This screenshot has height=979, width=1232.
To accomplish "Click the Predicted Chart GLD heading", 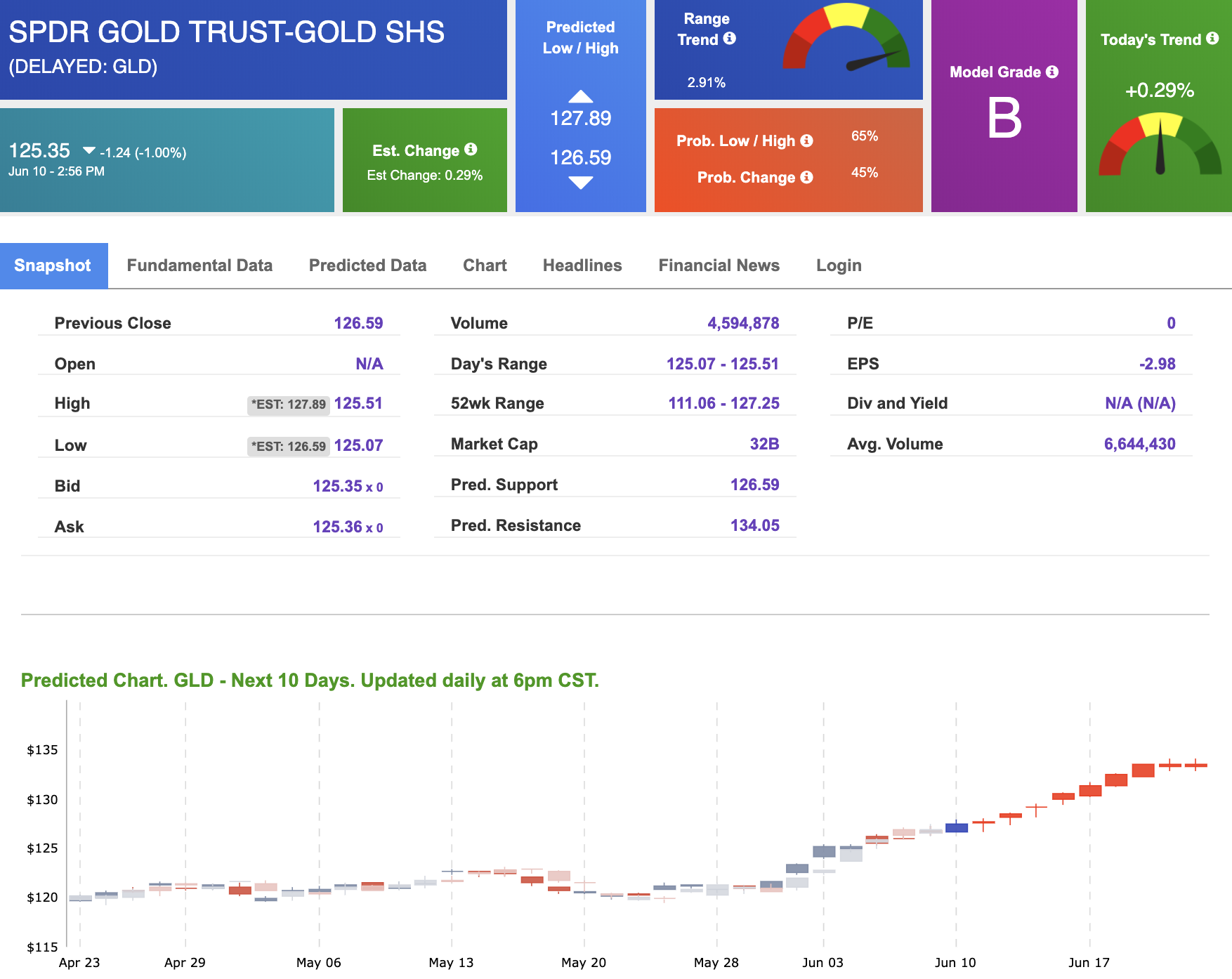I will pyautogui.click(x=310, y=681).
